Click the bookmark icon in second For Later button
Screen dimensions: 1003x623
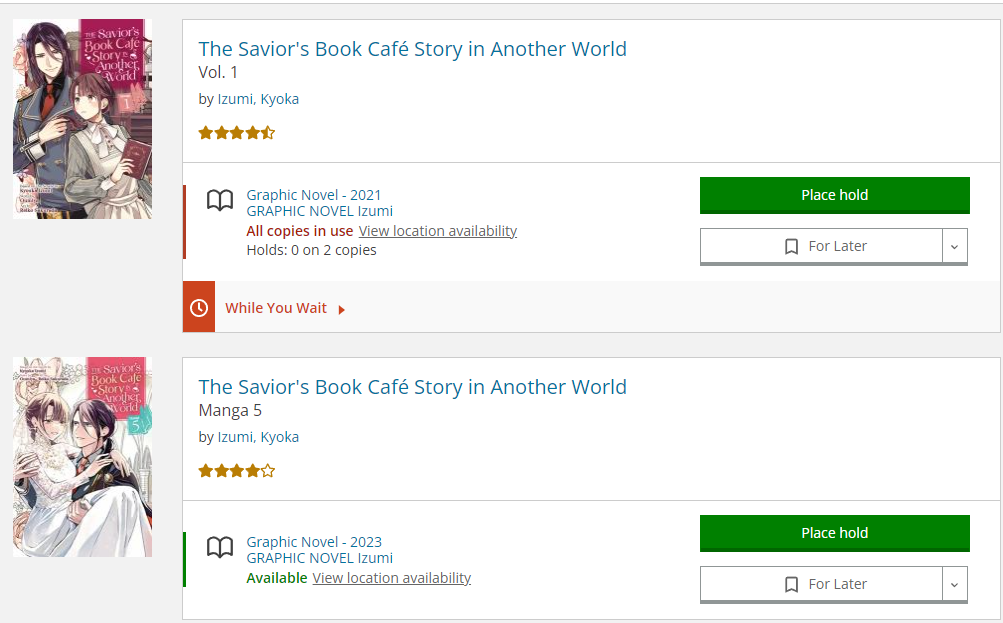click(x=791, y=584)
